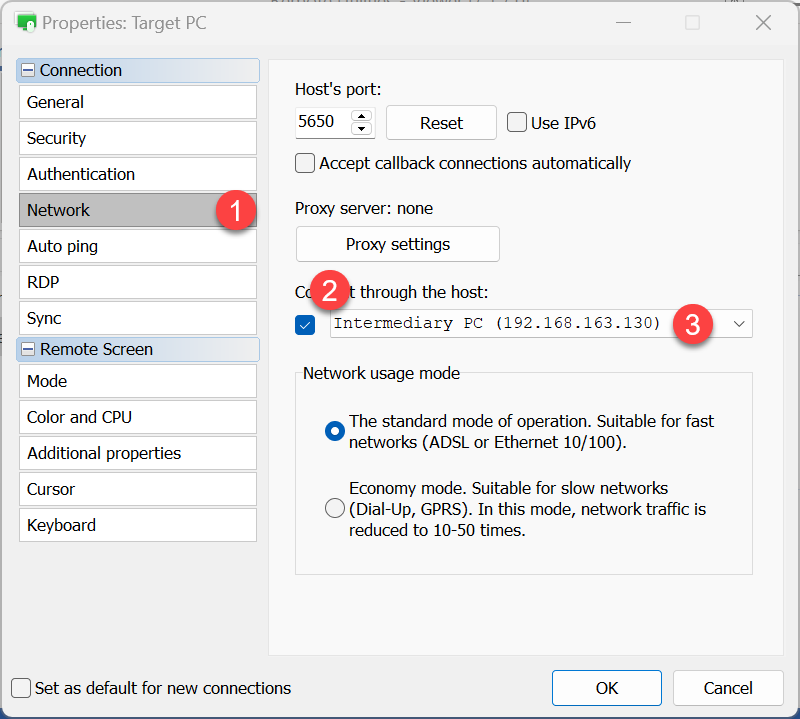Collapse the Remote Screen section

(x=28, y=350)
